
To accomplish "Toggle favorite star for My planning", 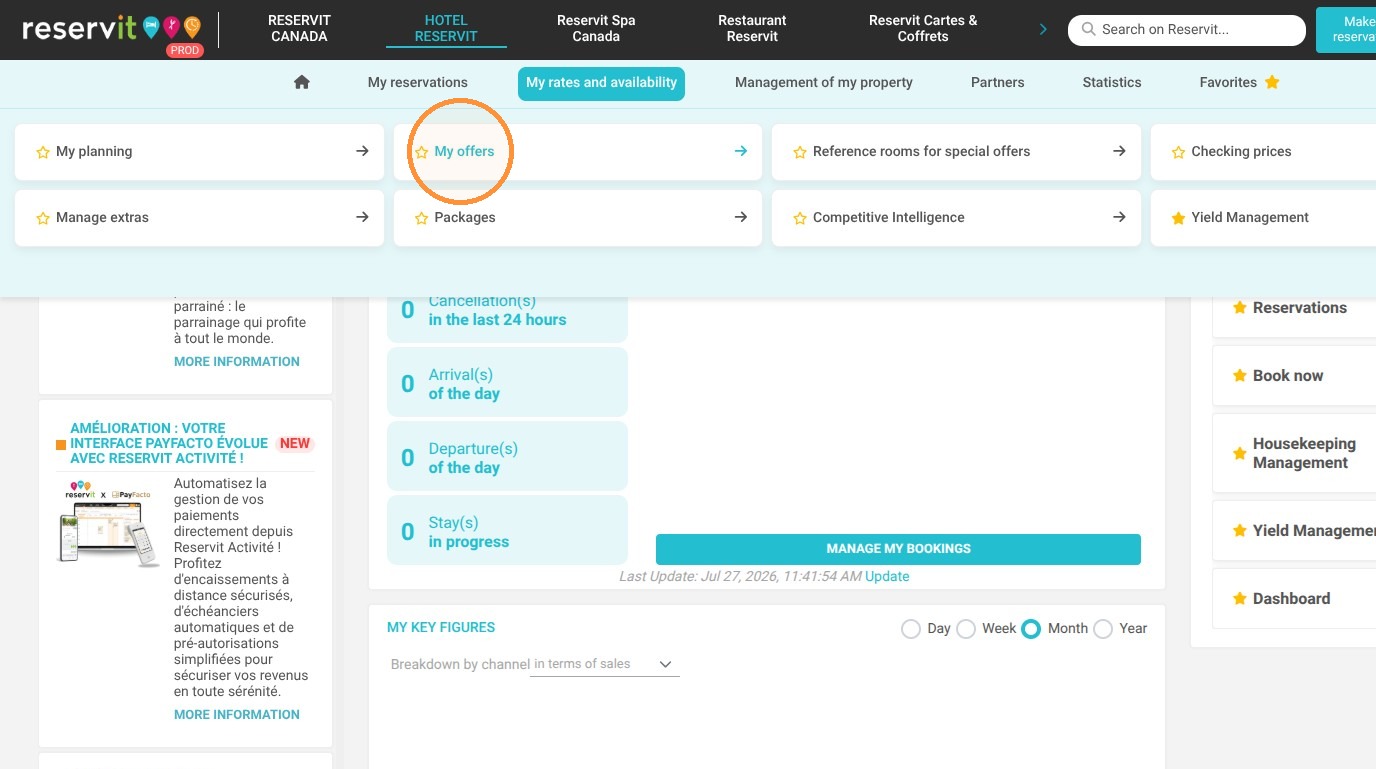I will (x=43, y=152).
